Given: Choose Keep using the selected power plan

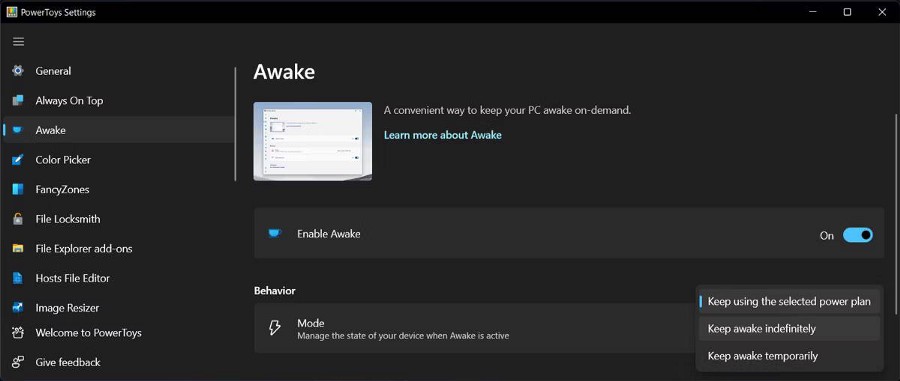Looking at the screenshot, I should click(789, 302).
